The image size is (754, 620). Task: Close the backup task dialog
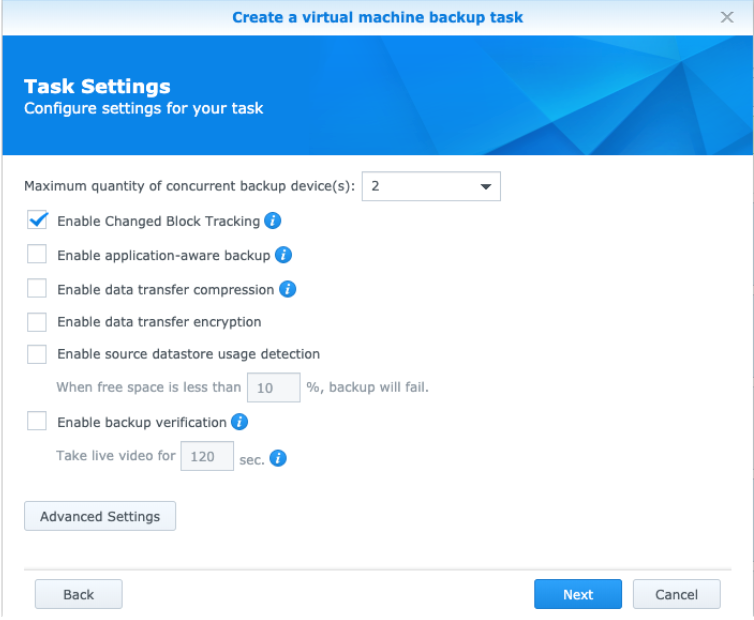727,17
